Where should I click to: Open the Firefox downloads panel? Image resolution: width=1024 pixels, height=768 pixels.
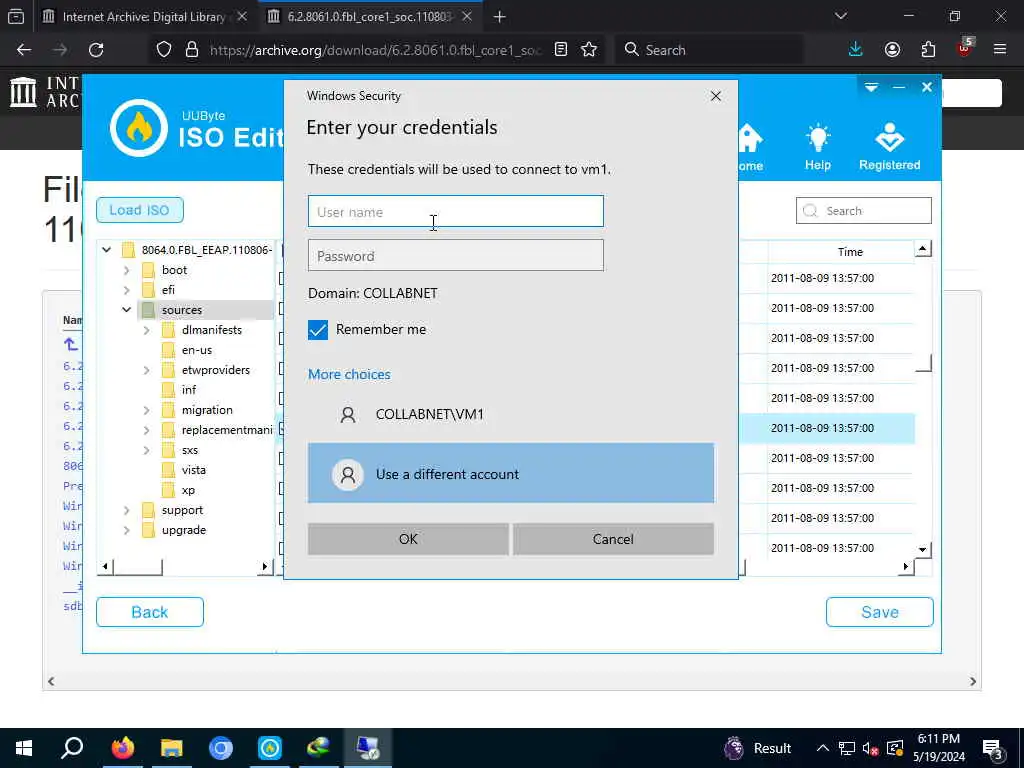856,50
